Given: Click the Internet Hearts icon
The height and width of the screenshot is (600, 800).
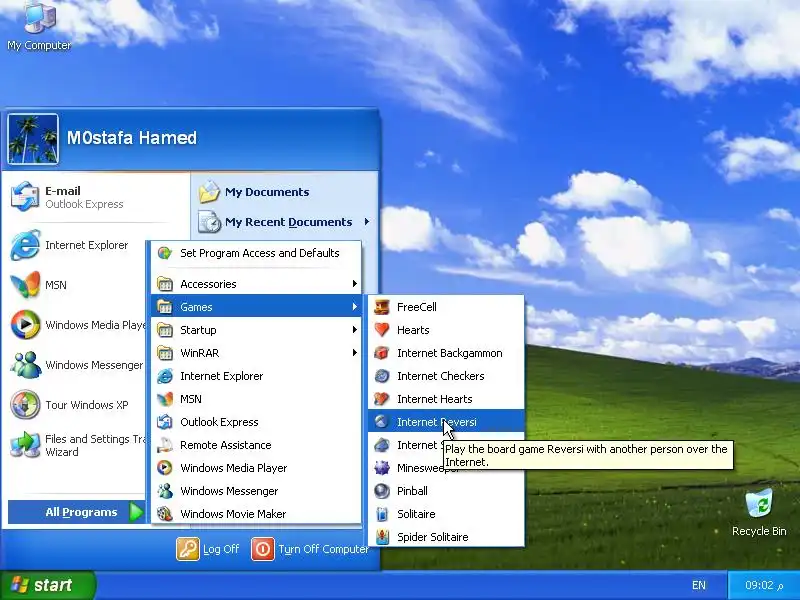Looking at the screenshot, I should pyautogui.click(x=382, y=399).
